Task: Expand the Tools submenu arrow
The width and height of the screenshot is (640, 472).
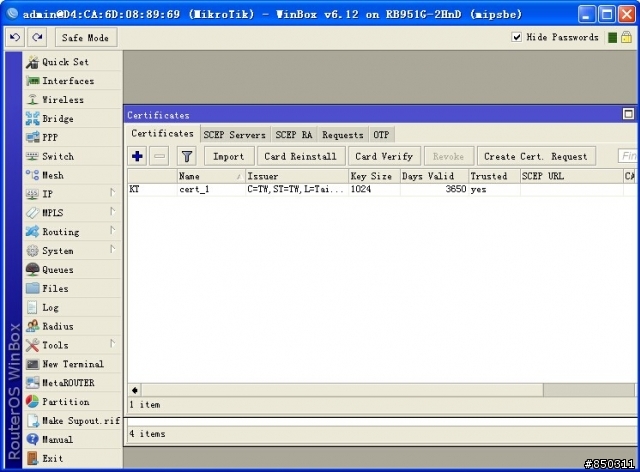Action: (x=112, y=343)
